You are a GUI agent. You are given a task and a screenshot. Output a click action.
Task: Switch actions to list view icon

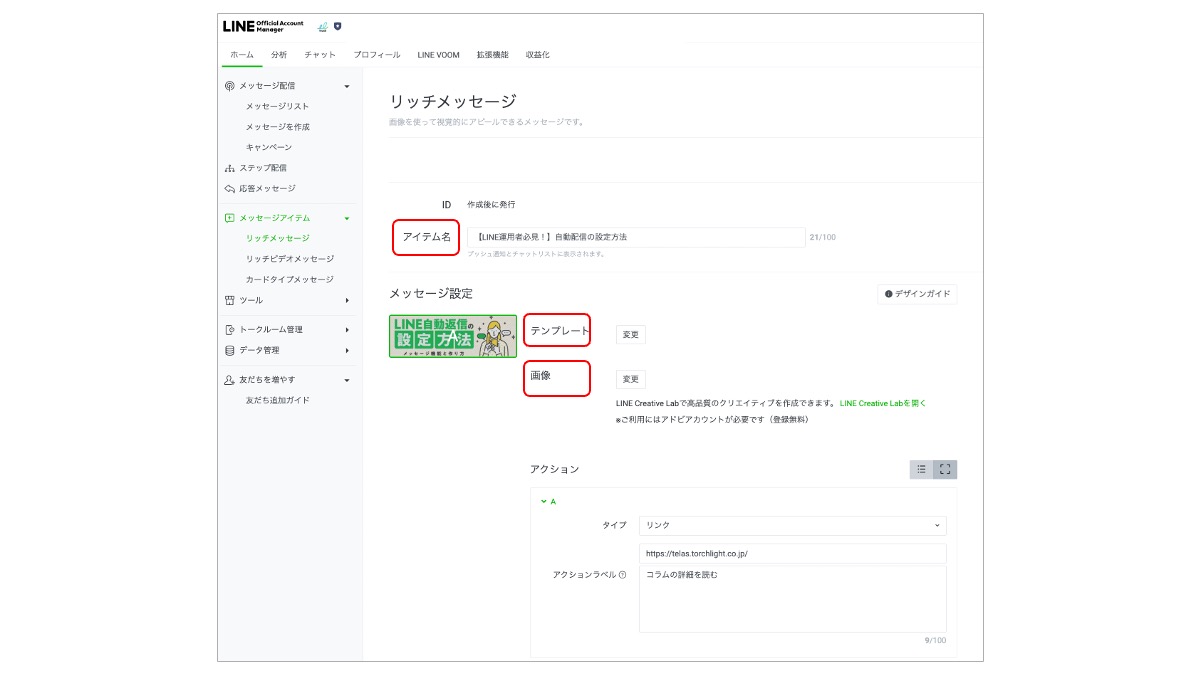[x=921, y=469]
